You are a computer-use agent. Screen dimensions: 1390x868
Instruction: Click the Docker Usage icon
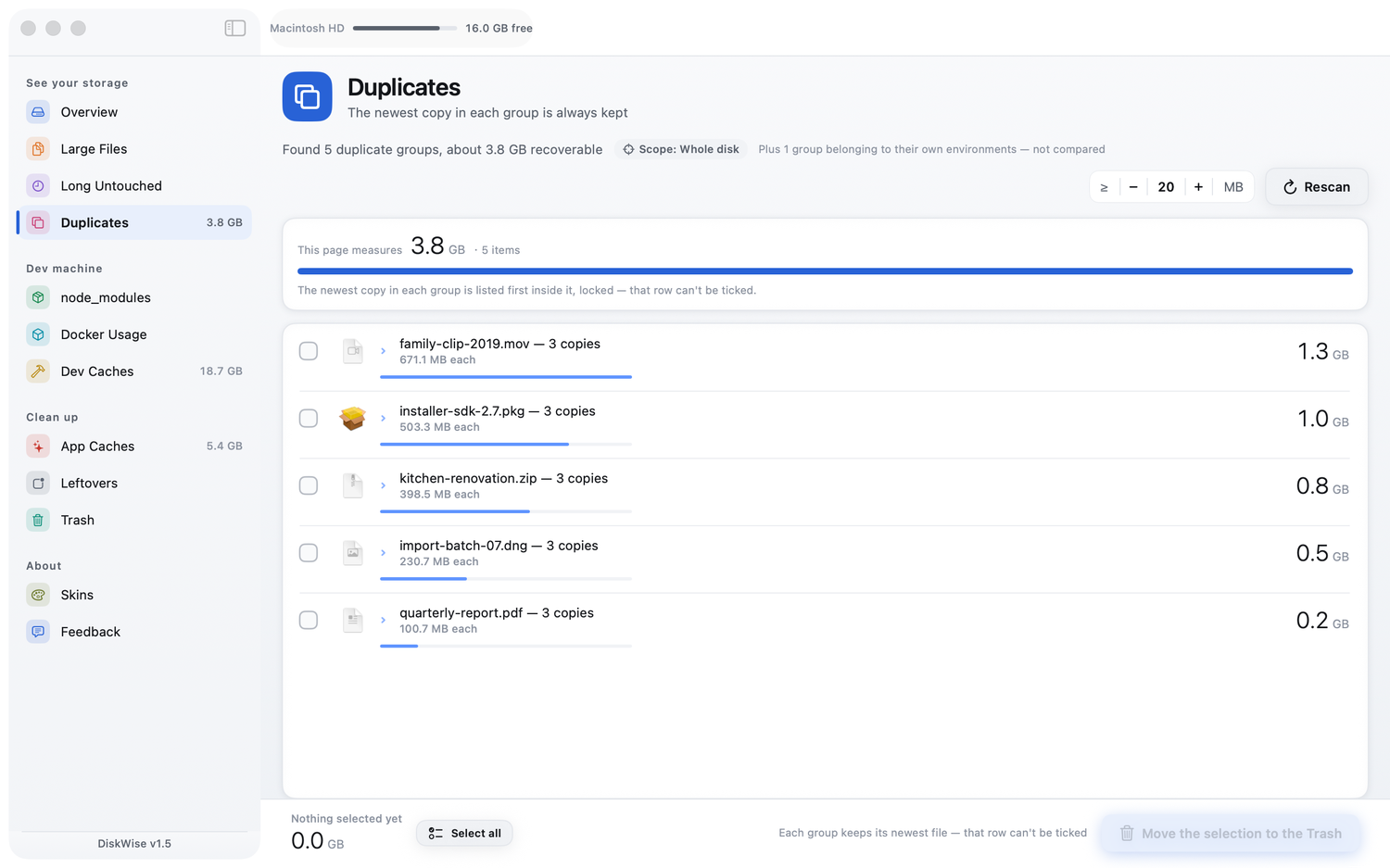38,334
